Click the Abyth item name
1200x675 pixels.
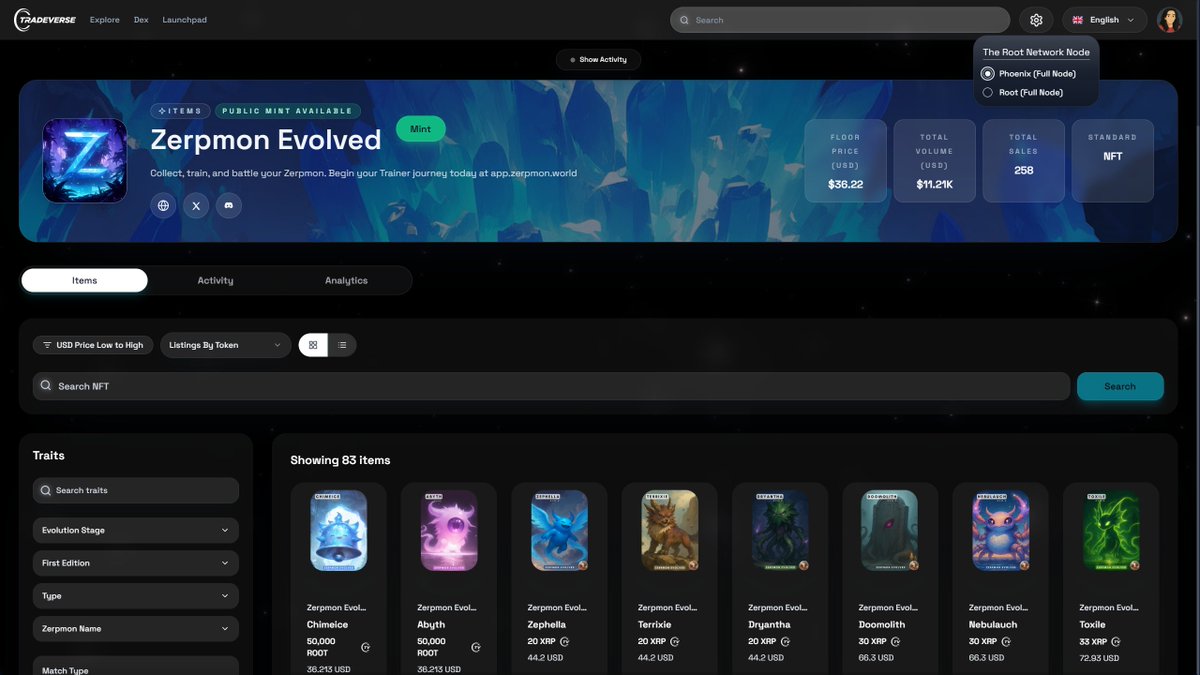tap(431, 625)
